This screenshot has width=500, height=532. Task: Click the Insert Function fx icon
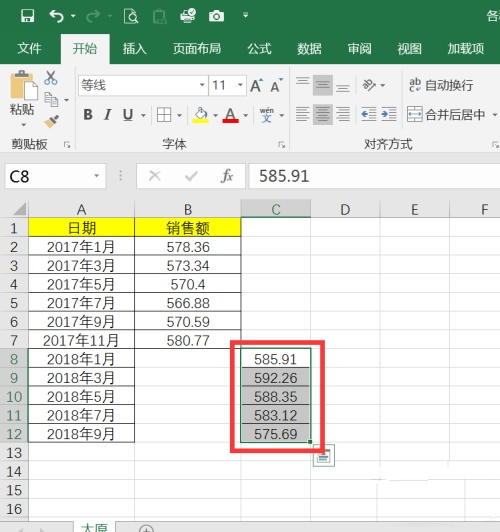pos(227,176)
